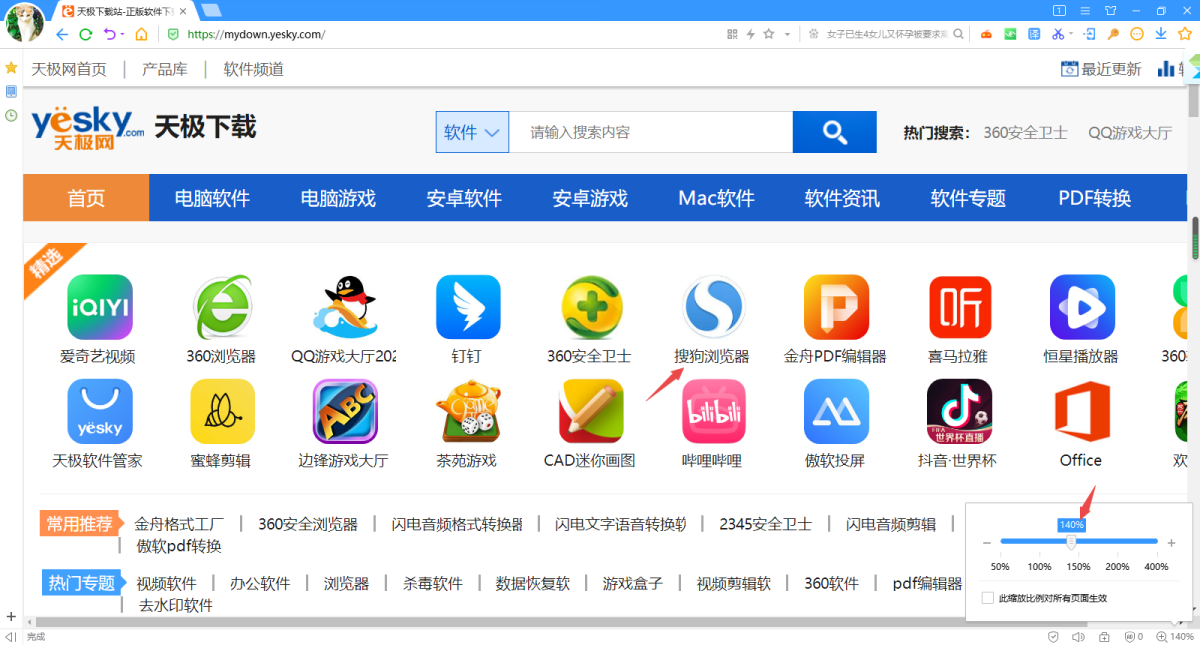1200x645 pixels.
Task: Click the lightning speed mode icon
Action: tap(750, 34)
